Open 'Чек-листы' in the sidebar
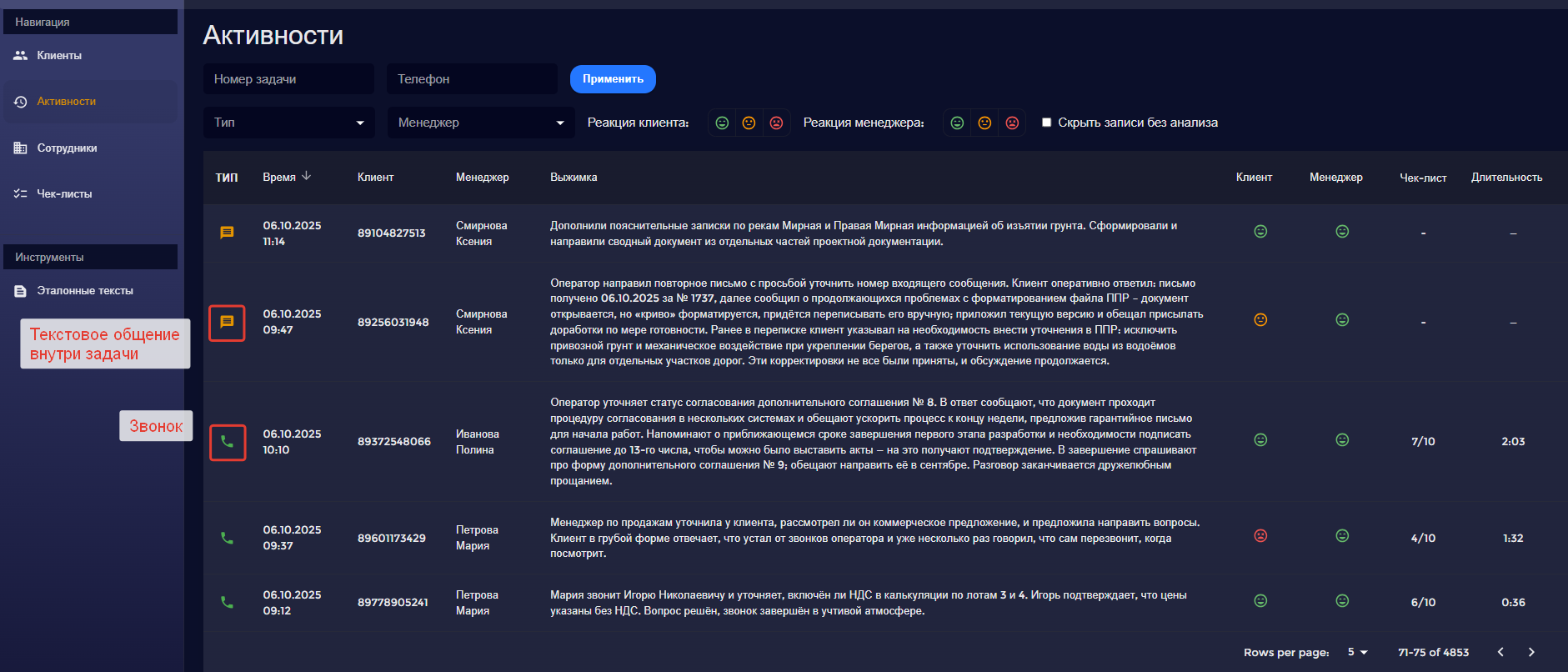Image resolution: width=1568 pixels, height=672 pixels. point(64,194)
